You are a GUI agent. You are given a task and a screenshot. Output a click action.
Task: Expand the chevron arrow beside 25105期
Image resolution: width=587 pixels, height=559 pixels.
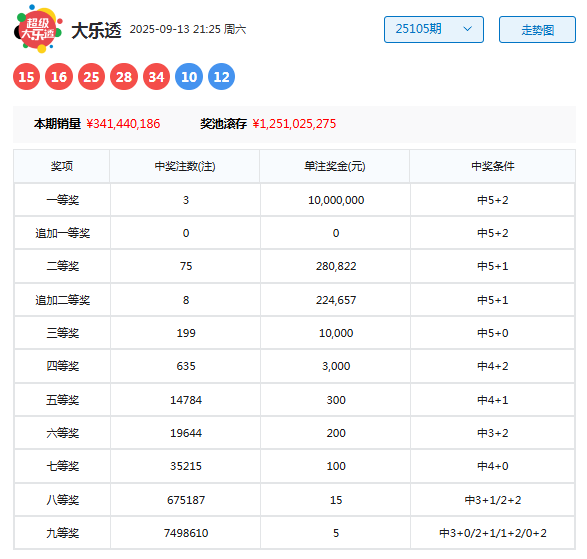click(467, 29)
